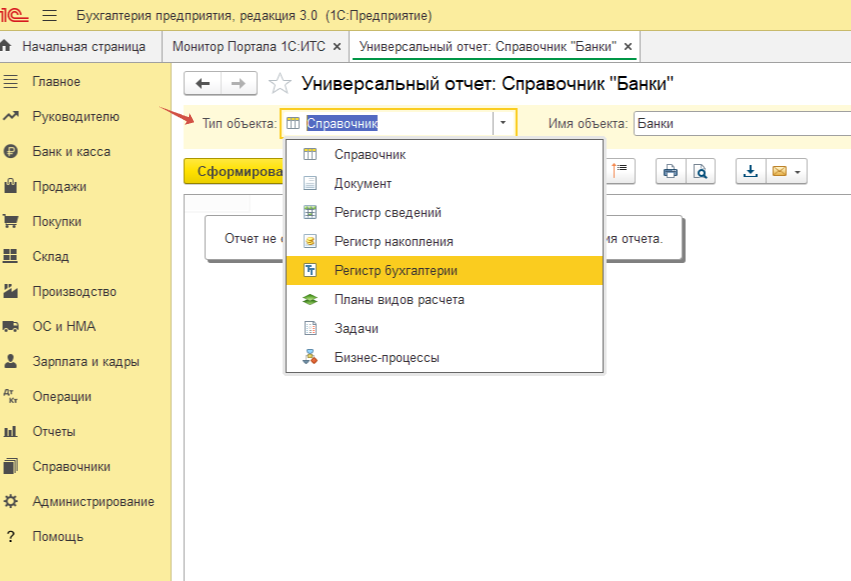The image size is (851, 581).
Task: Expand email send options arrow
Action: pos(798,172)
